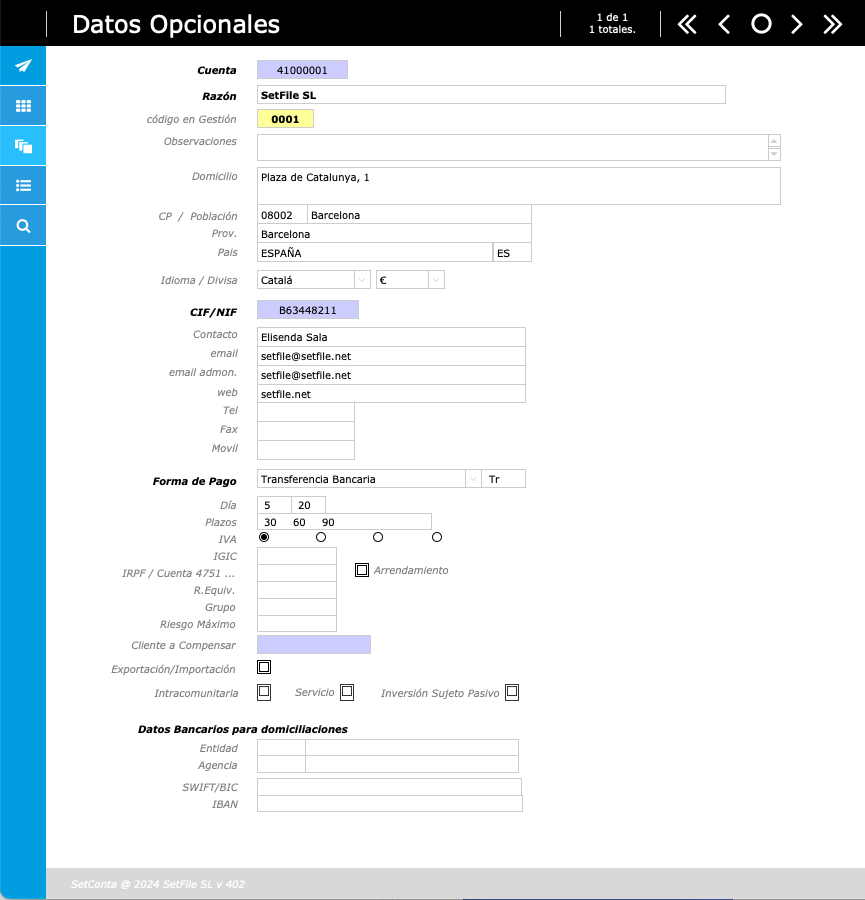Click the paper plane icon in sidebar
865x900 pixels.
coord(23,66)
